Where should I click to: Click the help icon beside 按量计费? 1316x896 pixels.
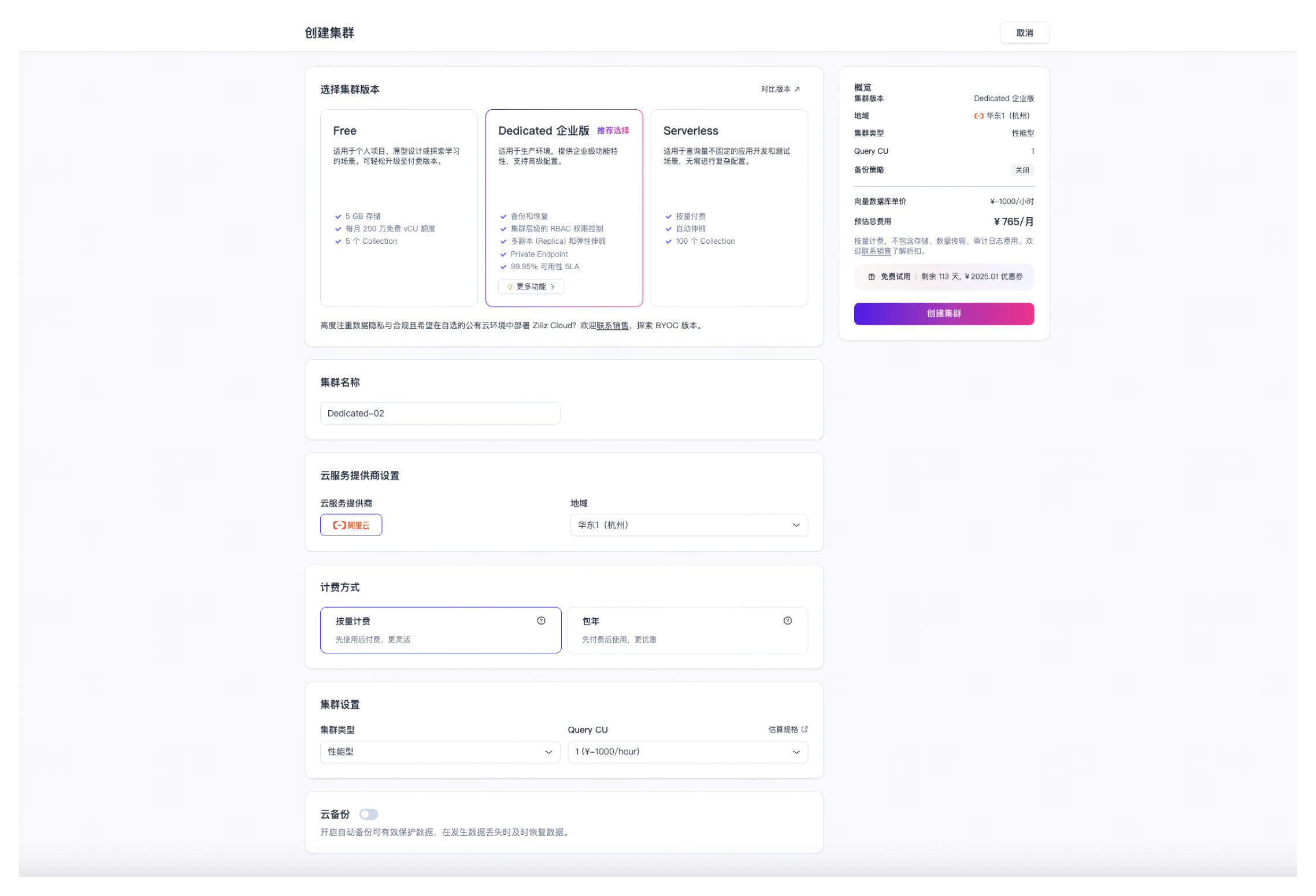click(x=541, y=620)
